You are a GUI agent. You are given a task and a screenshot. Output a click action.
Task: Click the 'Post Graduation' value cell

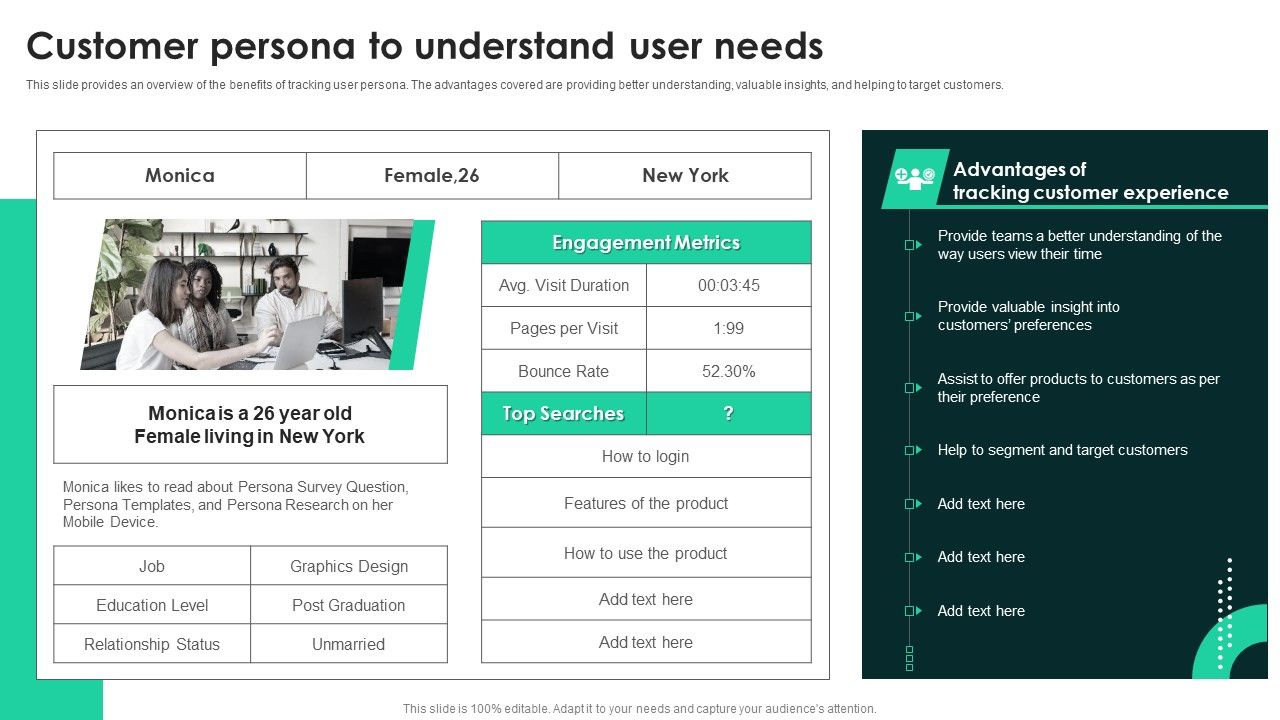point(349,605)
